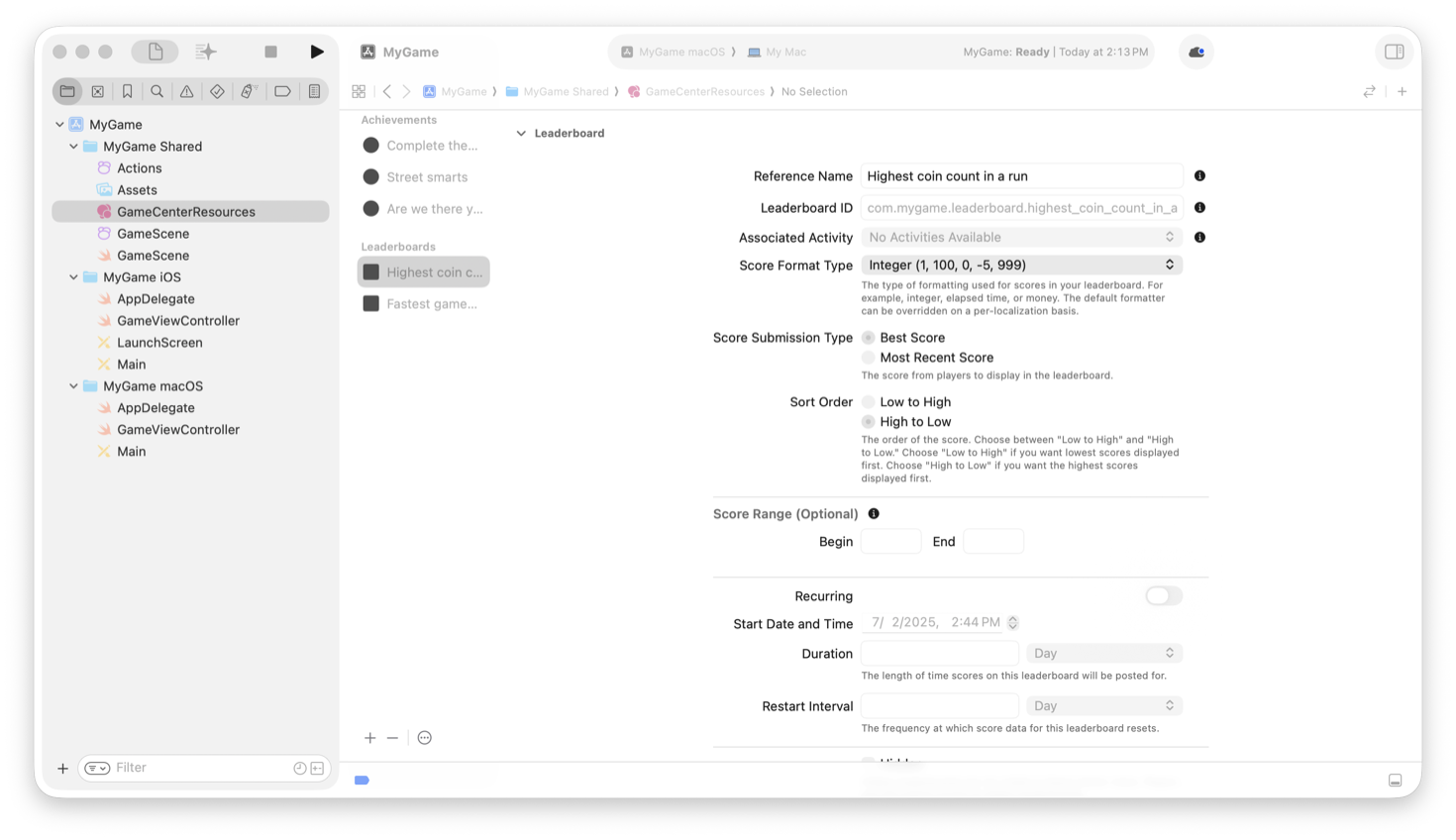The width and height of the screenshot is (1456, 840).
Task: Select the Source Control navigator icon
Action: [97, 91]
